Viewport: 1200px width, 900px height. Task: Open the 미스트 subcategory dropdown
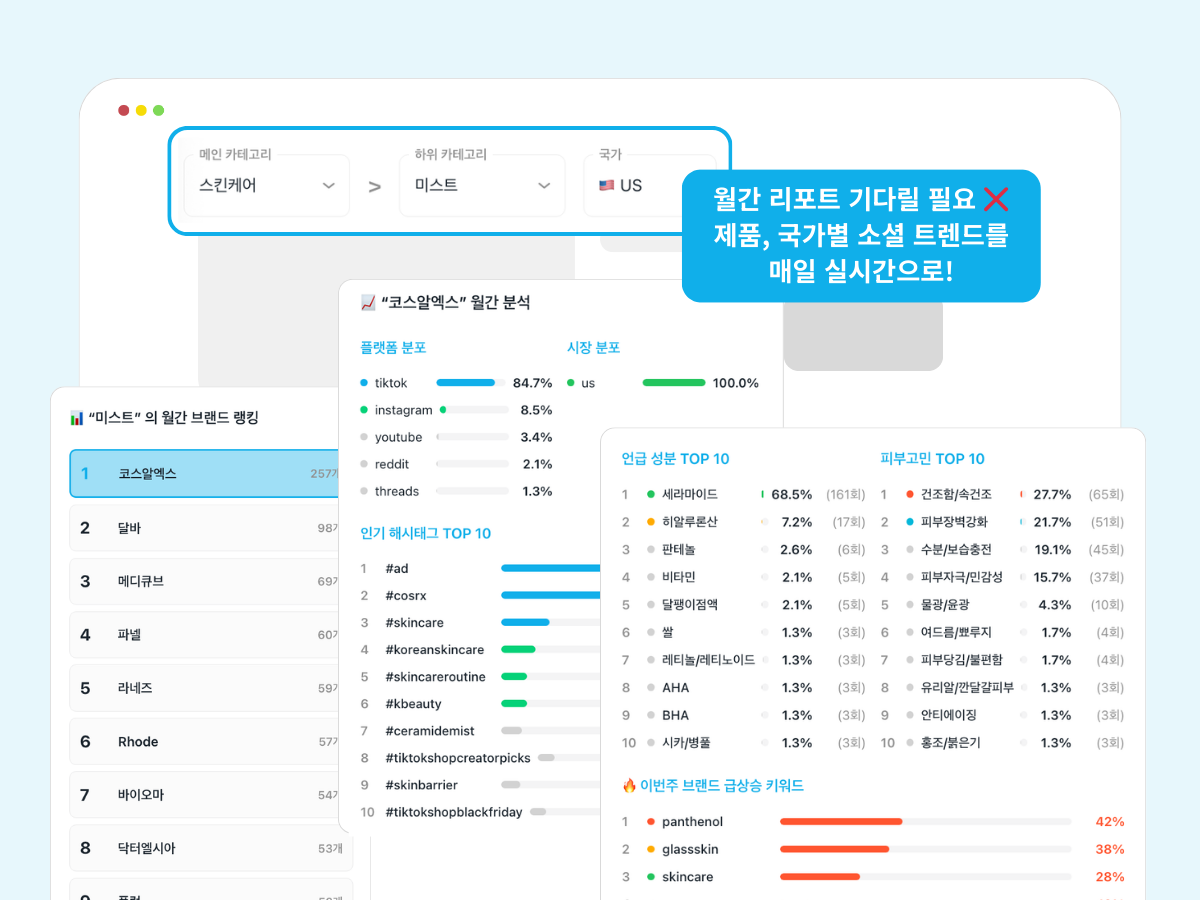[481, 185]
